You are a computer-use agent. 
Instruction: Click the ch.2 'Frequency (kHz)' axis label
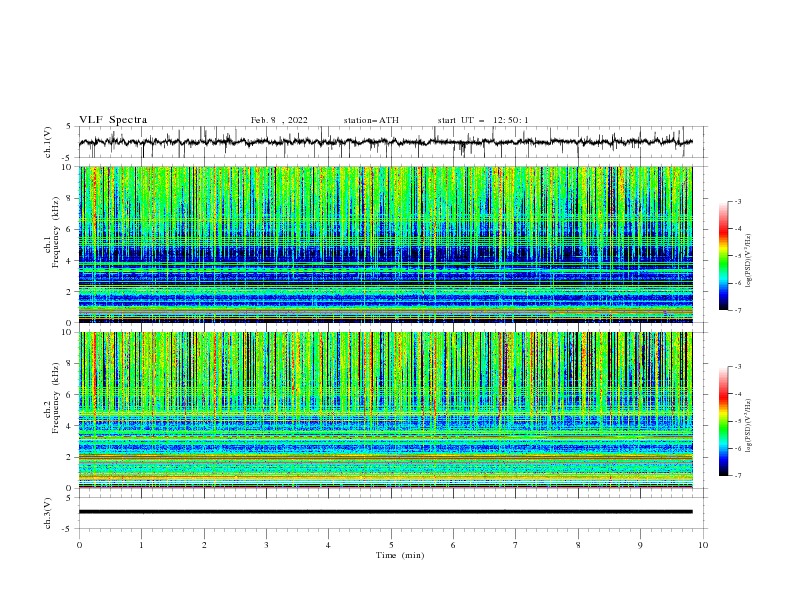pos(56,398)
